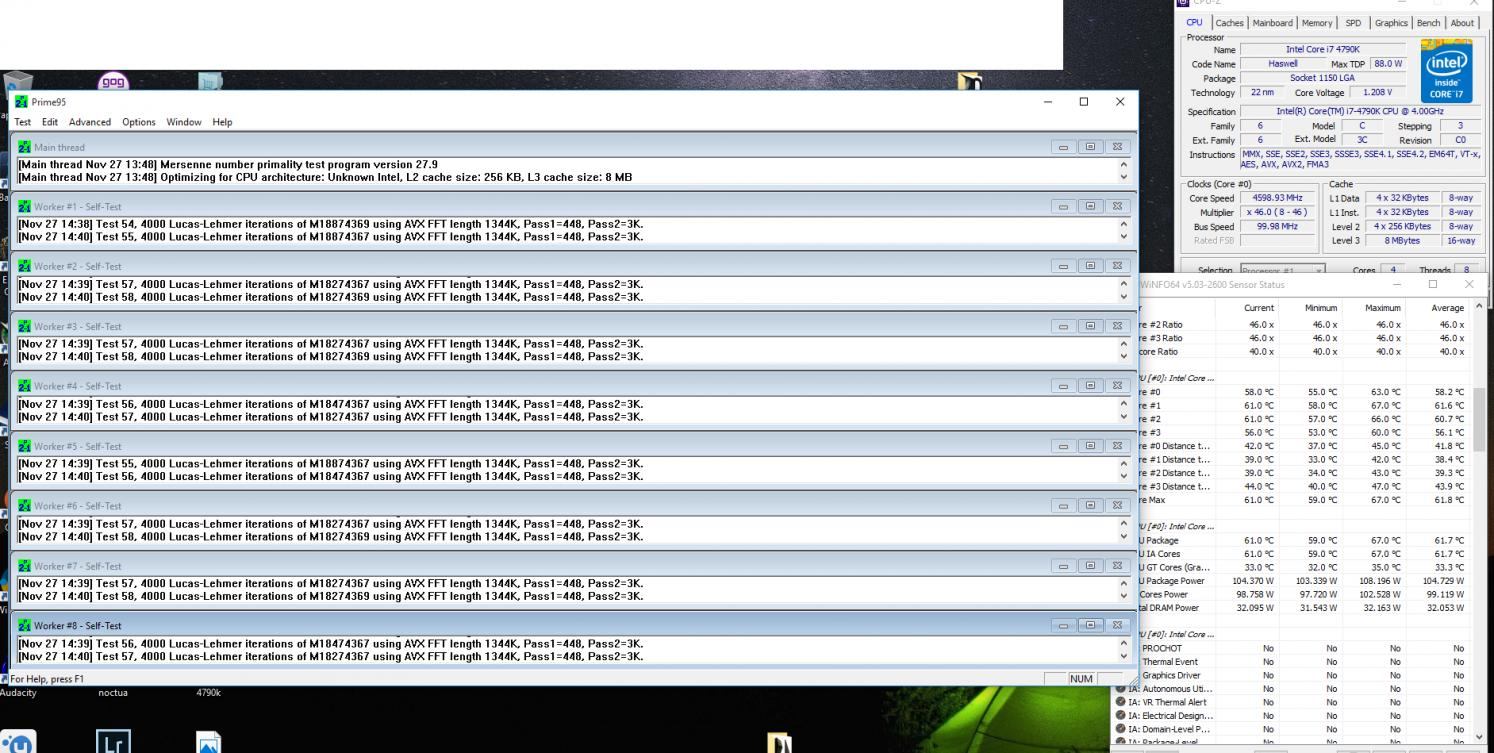Image resolution: width=1494 pixels, height=753 pixels.
Task: Switch to the Memory tab in CPU-Z
Action: coord(1316,22)
